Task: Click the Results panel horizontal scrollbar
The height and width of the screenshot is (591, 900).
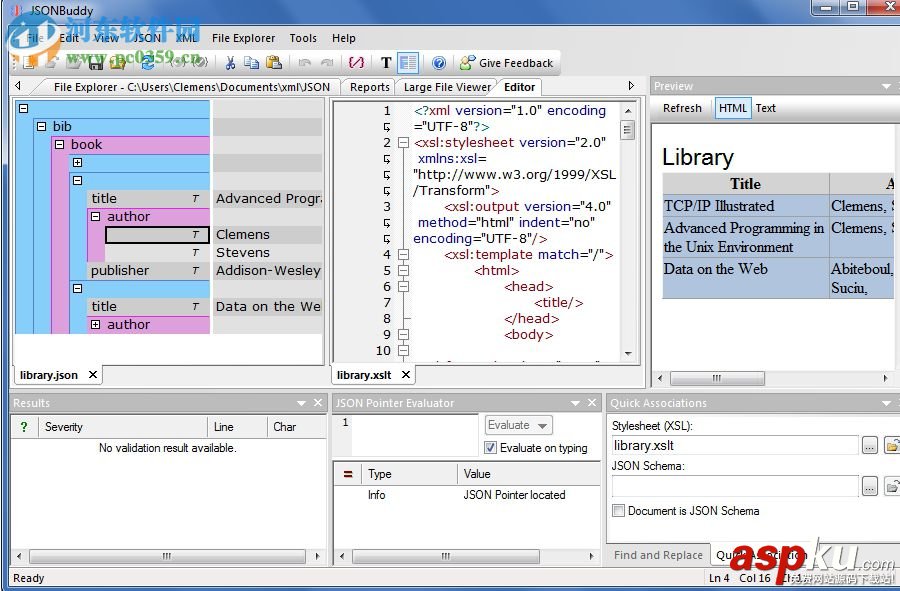Action: coord(167,556)
